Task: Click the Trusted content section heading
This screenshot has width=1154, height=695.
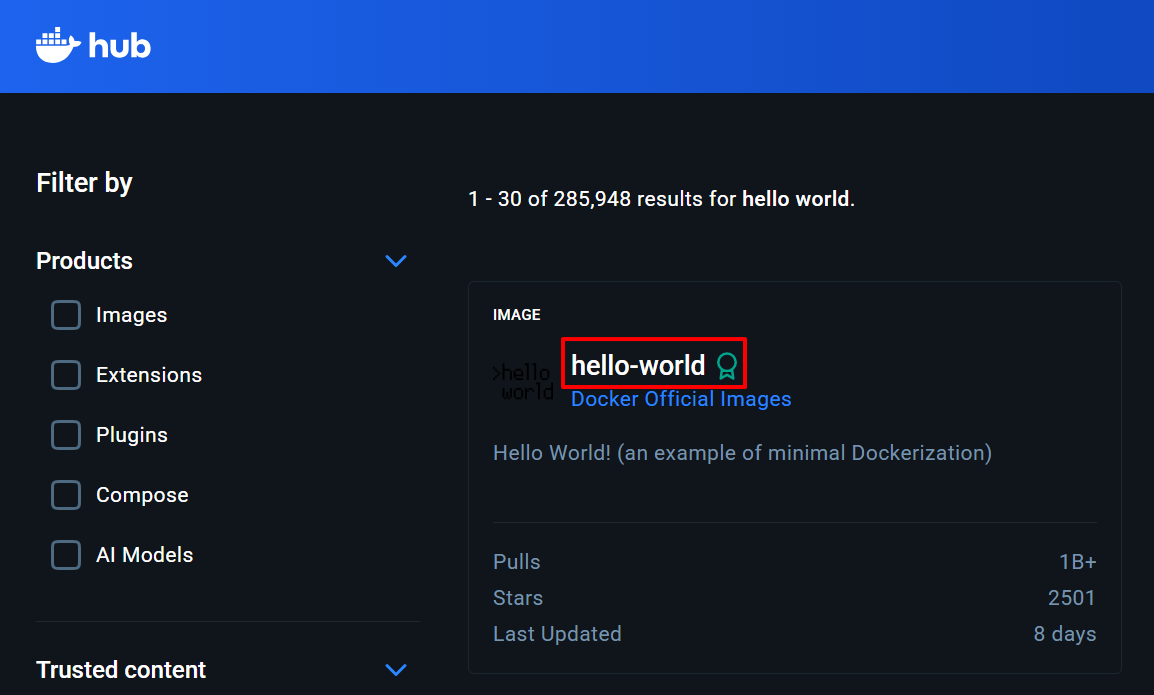Action: [121, 670]
